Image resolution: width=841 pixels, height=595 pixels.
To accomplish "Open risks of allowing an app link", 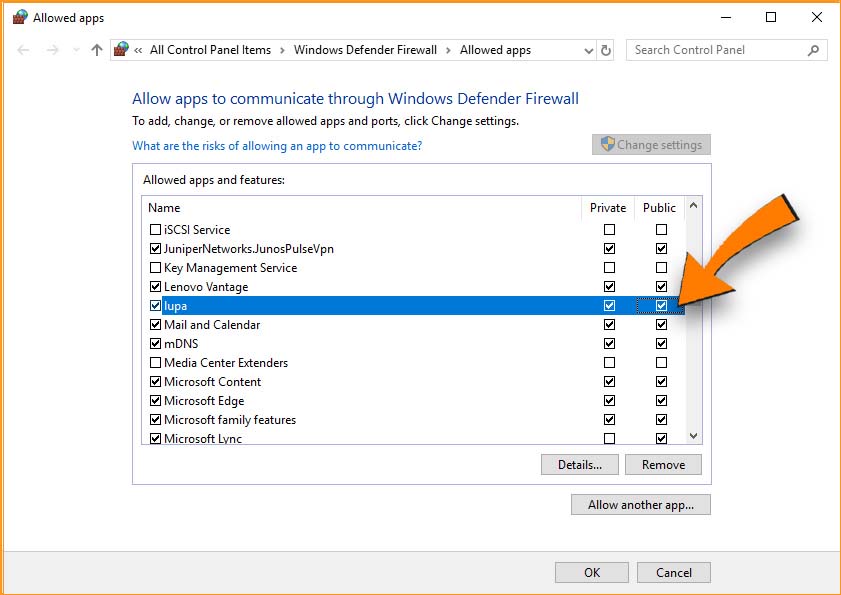I will (x=277, y=146).
